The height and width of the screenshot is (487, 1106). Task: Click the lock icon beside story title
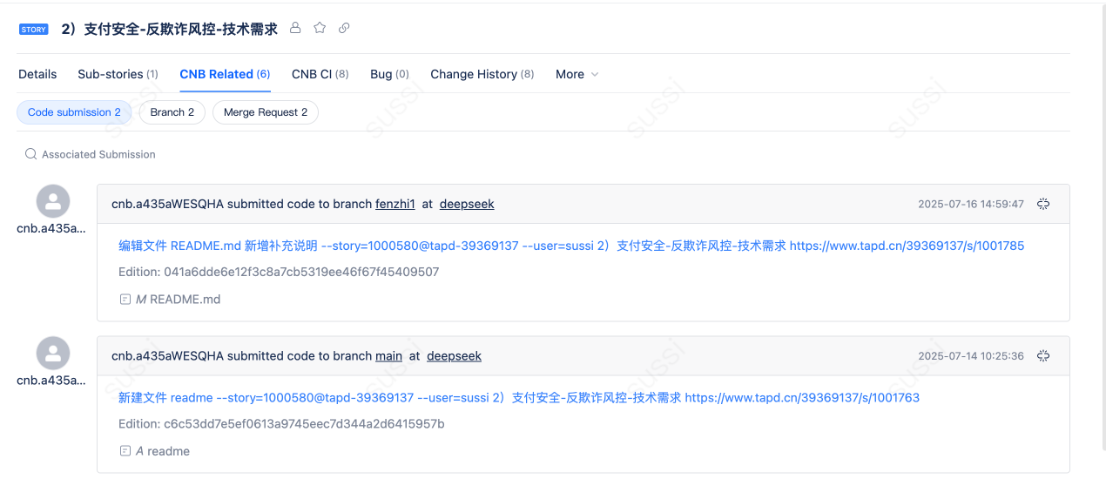click(x=295, y=28)
